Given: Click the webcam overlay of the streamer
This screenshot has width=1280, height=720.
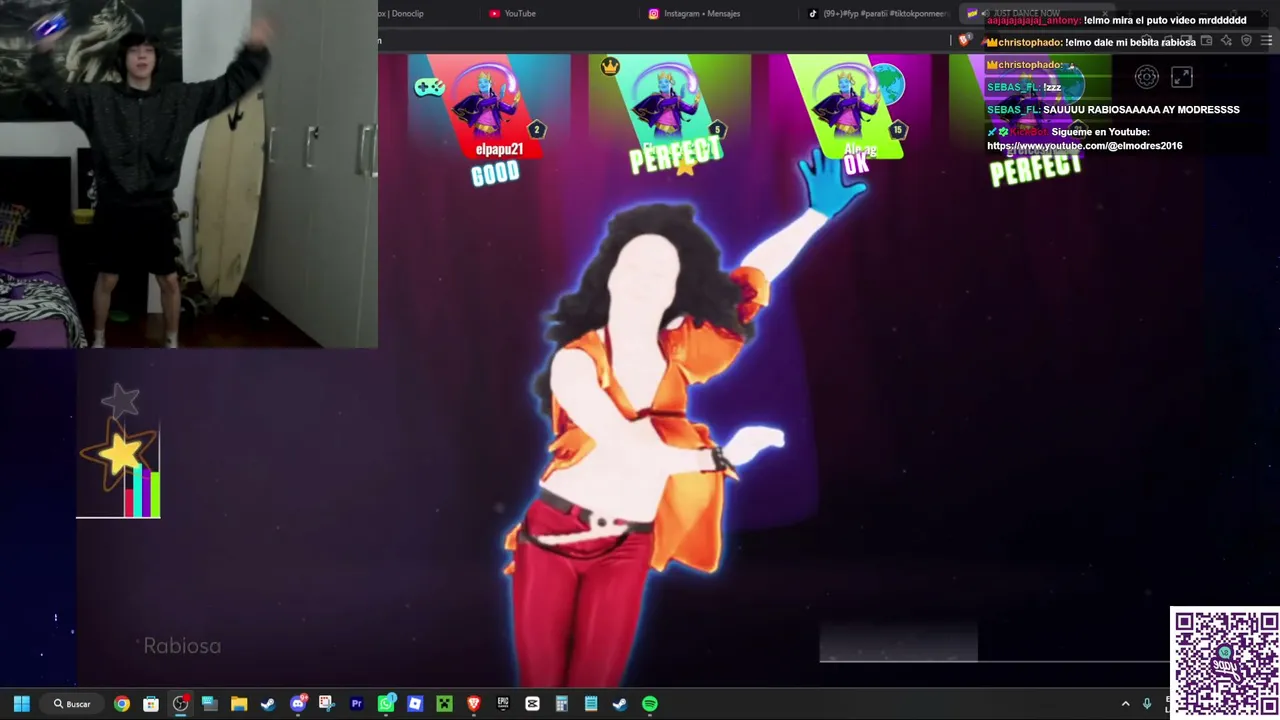Looking at the screenshot, I should (189, 174).
